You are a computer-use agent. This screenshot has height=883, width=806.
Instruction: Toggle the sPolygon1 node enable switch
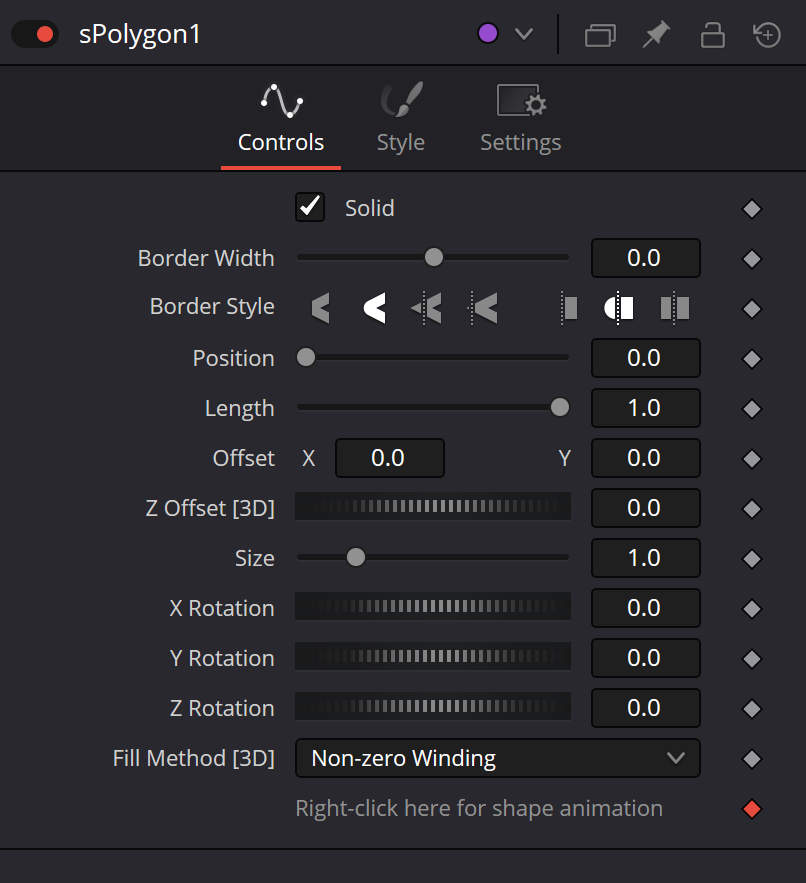35,34
